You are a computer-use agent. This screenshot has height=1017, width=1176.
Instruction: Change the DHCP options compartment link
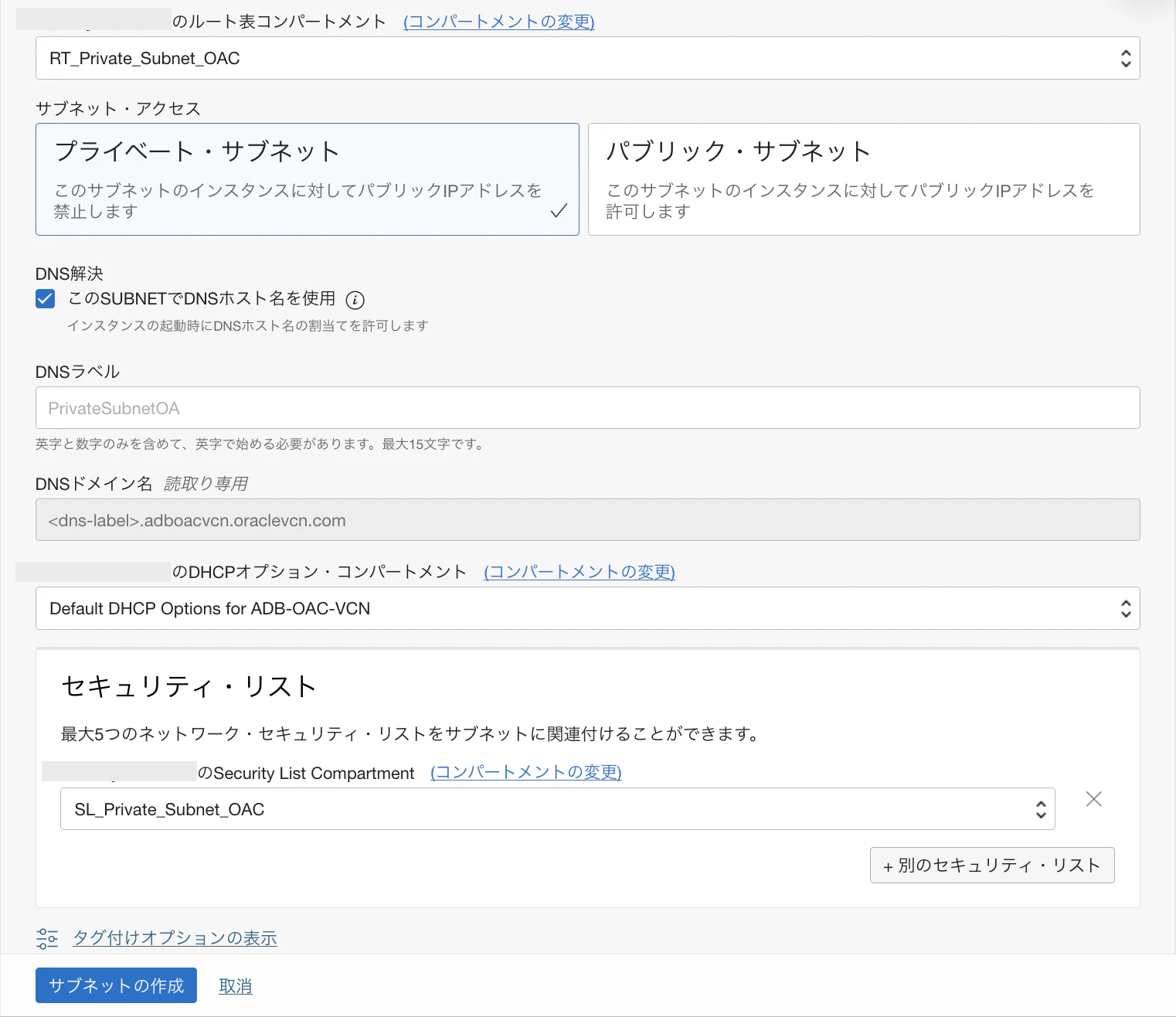click(580, 572)
